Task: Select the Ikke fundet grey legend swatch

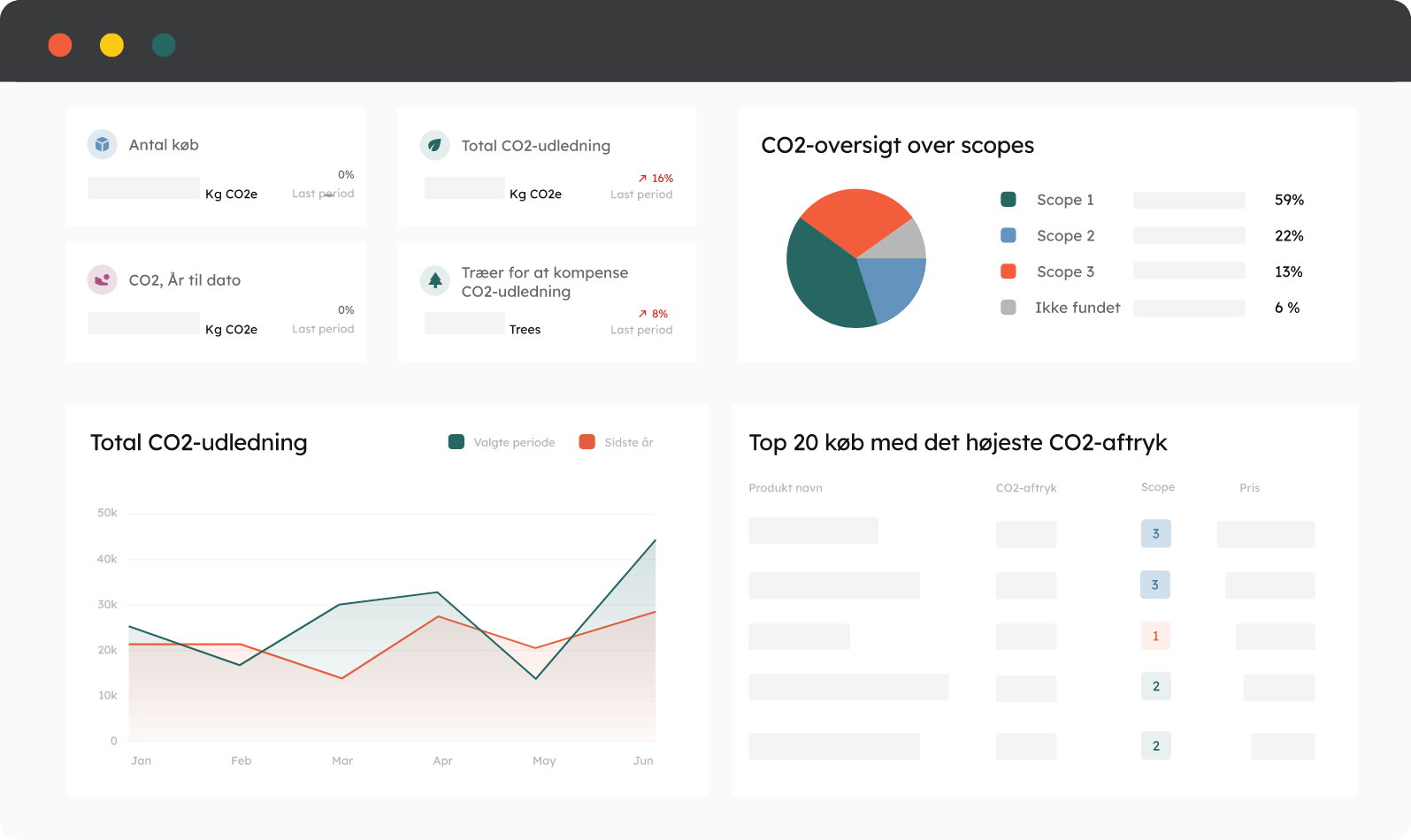Action: point(1008,308)
